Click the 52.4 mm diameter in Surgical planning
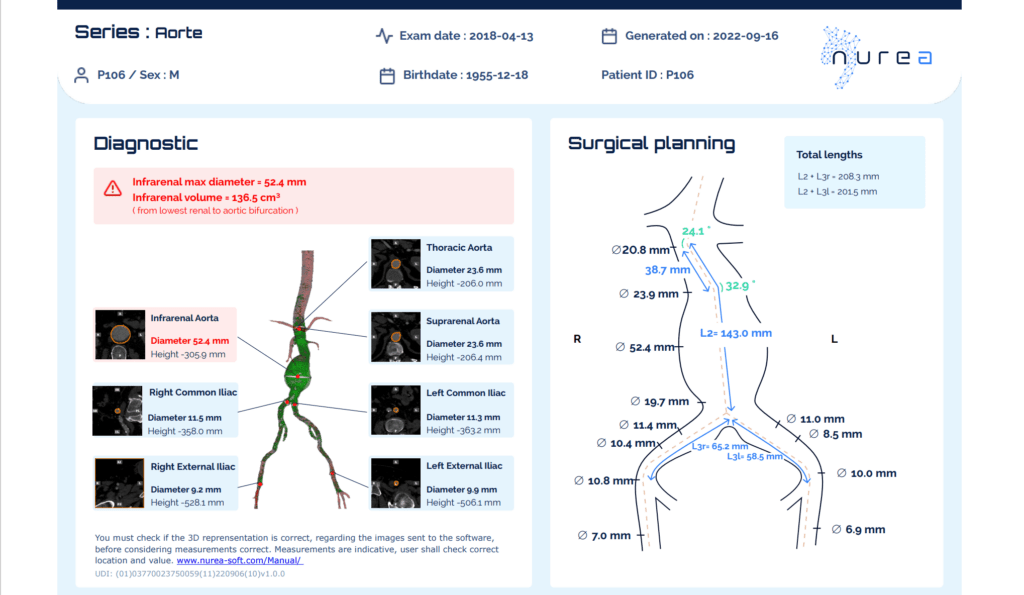The width and height of the screenshot is (1024, 595). pos(646,347)
